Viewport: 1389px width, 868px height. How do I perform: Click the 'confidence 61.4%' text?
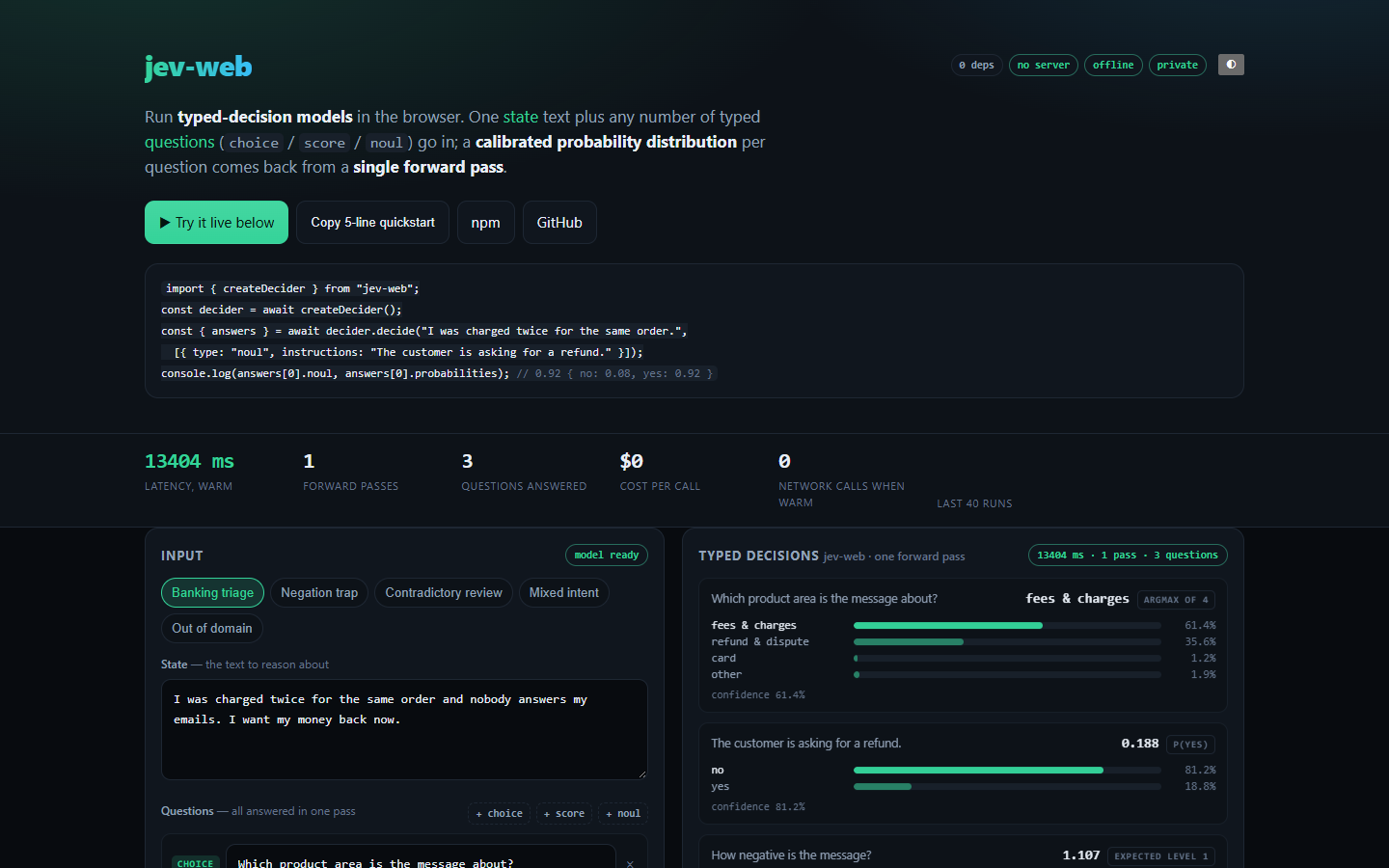coord(758,695)
